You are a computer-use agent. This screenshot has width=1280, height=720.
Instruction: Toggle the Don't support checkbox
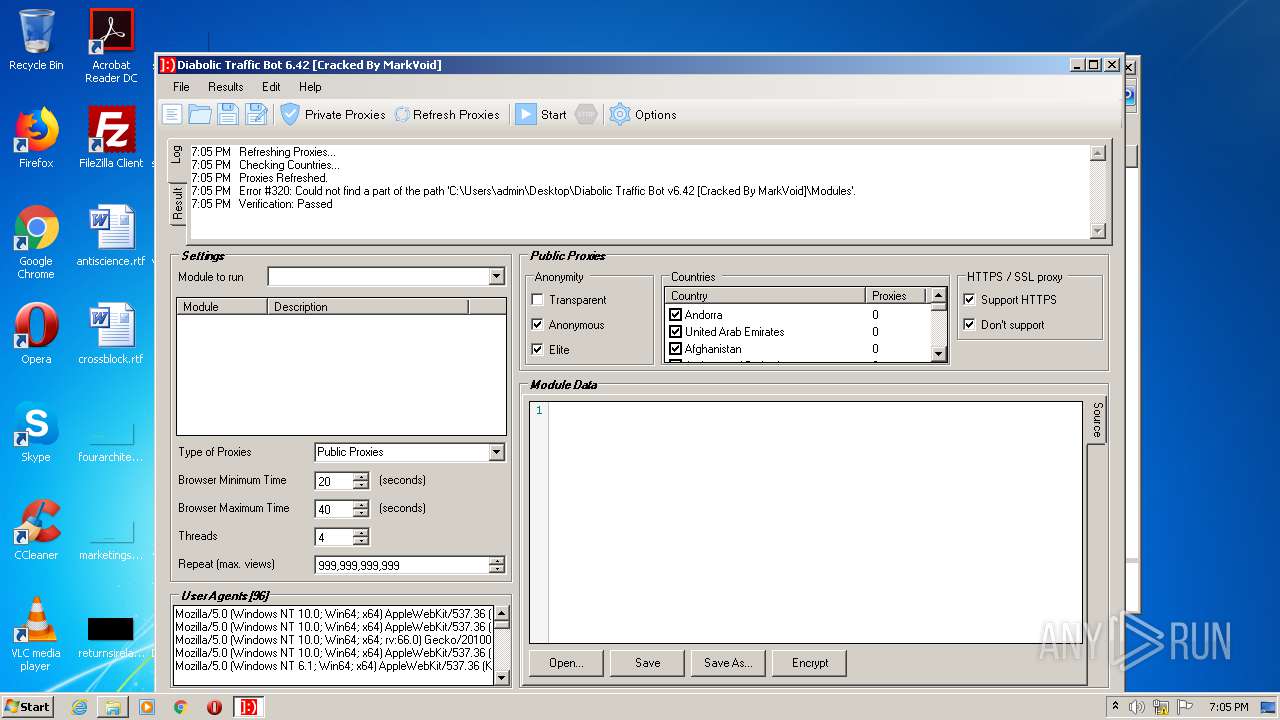tap(969, 325)
